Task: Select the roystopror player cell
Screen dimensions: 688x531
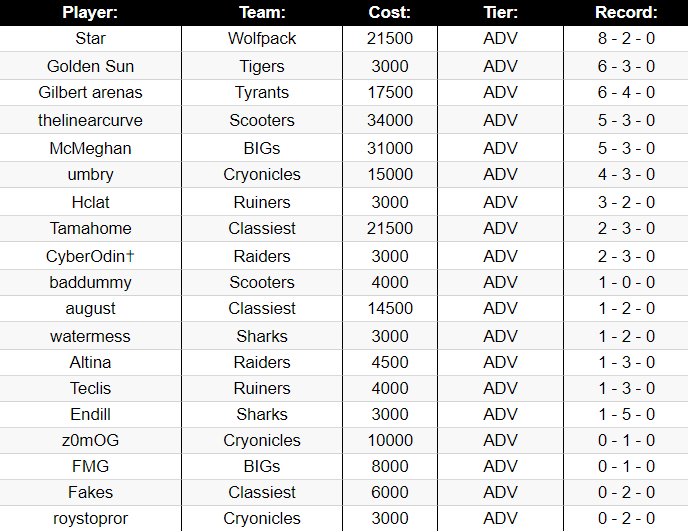Action: pyautogui.click(x=90, y=519)
